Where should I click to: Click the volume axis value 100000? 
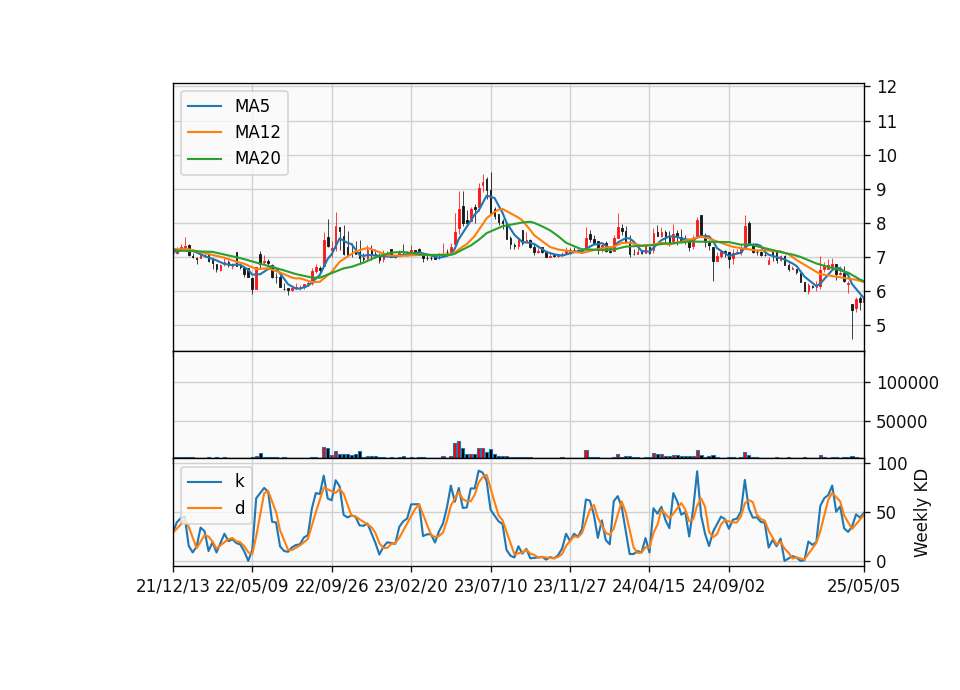(x=908, y=383)
